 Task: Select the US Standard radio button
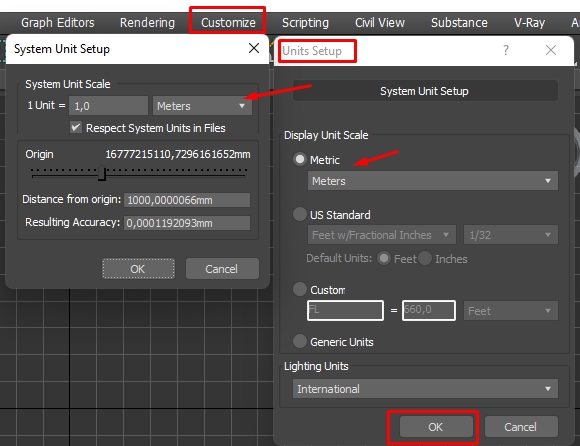(x=300, y=214)
